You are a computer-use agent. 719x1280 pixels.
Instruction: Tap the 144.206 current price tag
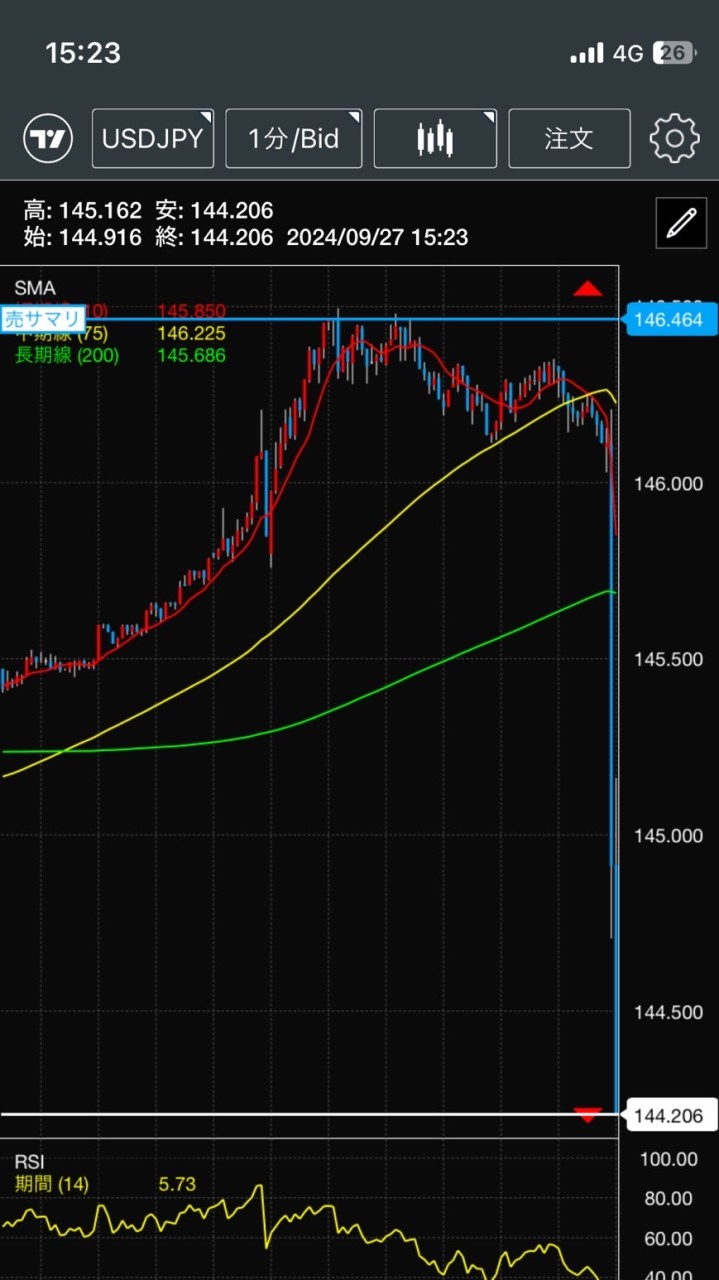tap(672, 1116)
